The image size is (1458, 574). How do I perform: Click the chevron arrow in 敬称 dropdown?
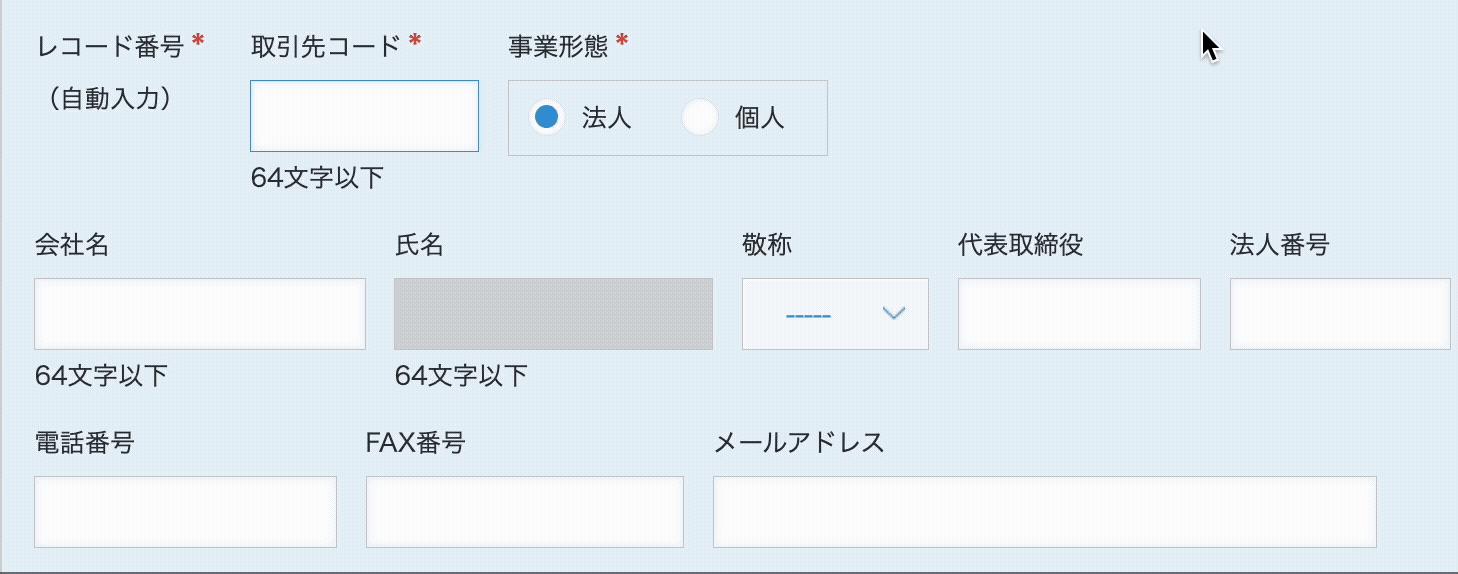(x=894, y=314)
